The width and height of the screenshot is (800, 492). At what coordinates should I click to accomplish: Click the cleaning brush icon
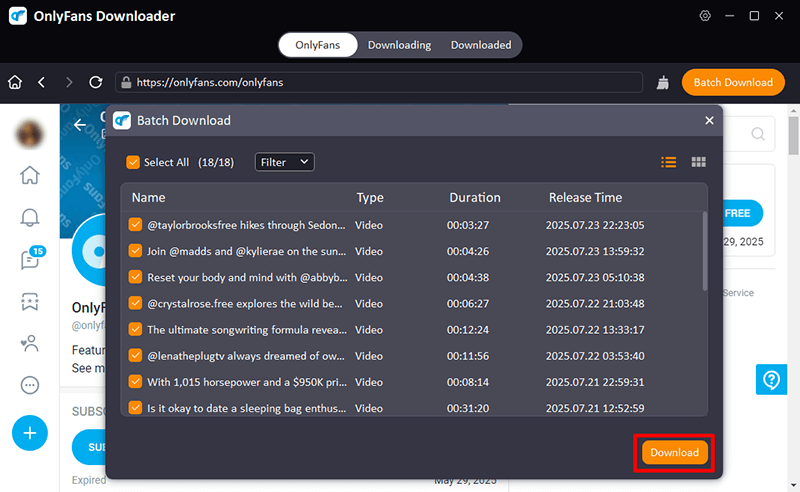(663, 82)
